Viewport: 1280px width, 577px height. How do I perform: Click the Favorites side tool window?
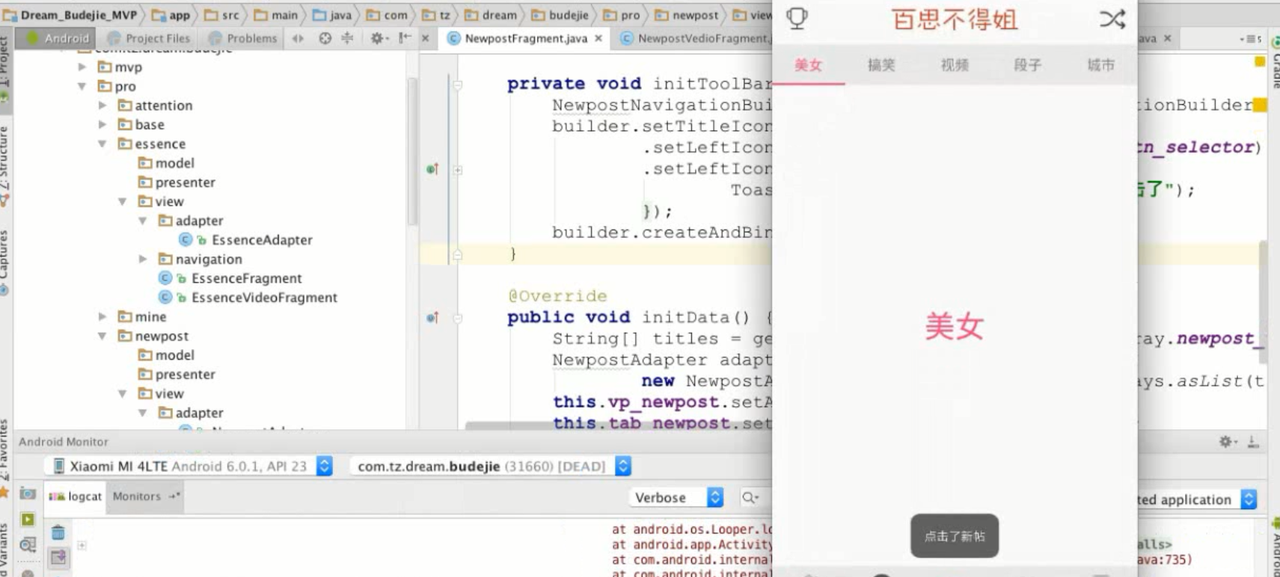[x=5, y=458]
